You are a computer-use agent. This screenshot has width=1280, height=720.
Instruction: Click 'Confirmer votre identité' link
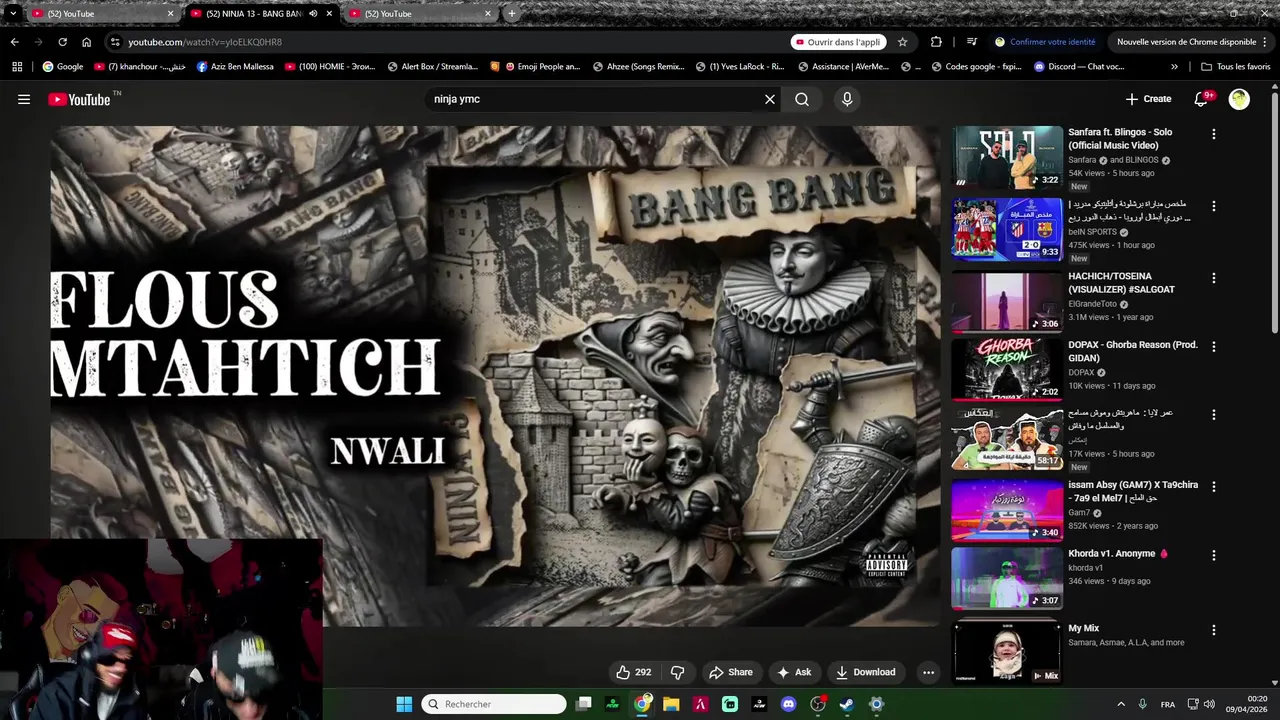tap(1045, 42)
